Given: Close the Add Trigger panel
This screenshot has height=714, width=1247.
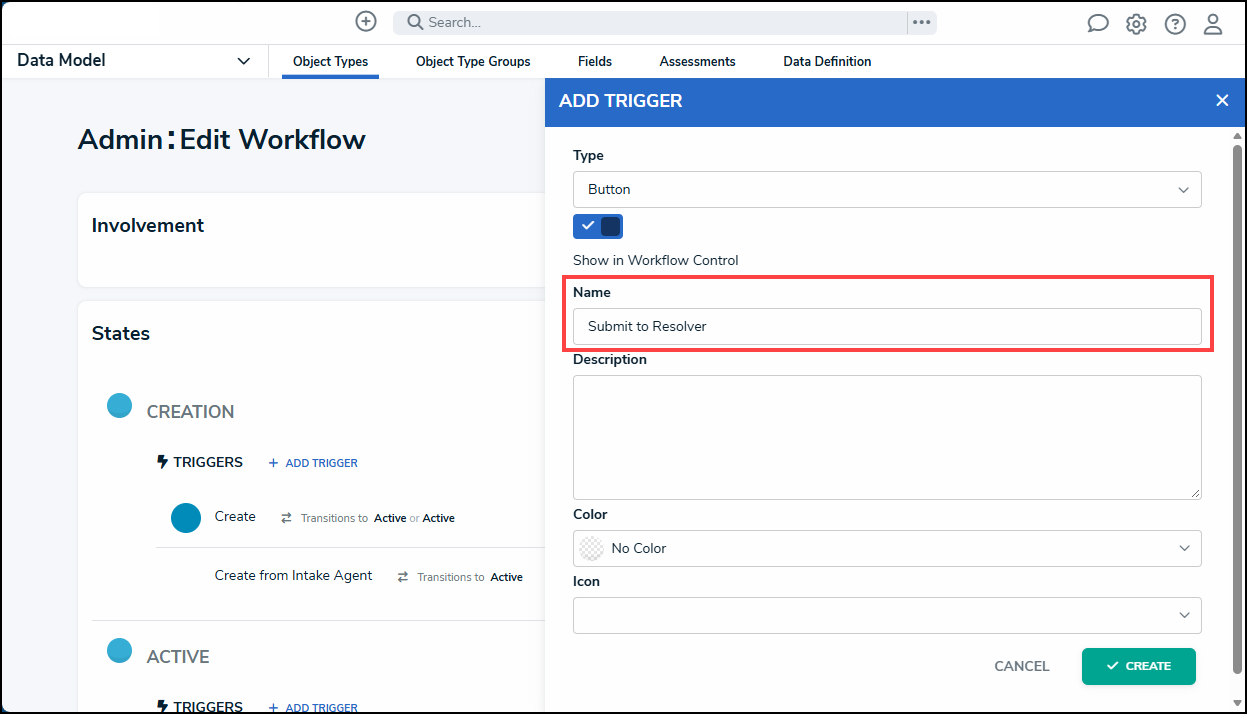Looking at the screenshot, I should (x=1222, y=101).
